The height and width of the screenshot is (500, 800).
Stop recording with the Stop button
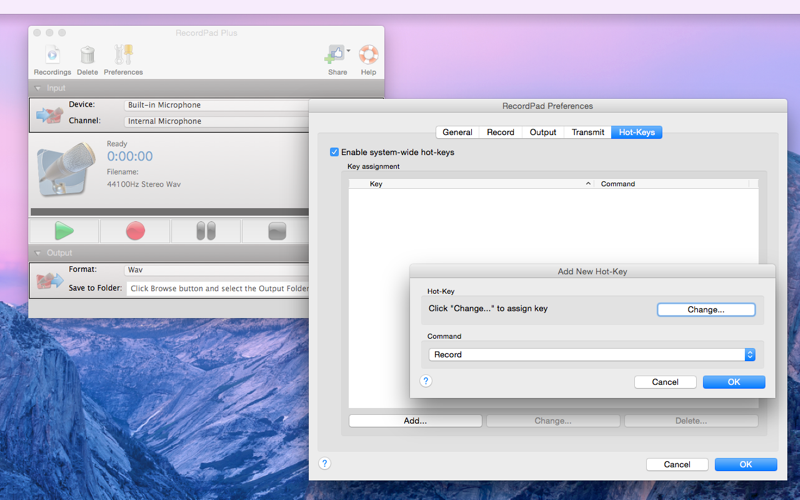point(277,231)
